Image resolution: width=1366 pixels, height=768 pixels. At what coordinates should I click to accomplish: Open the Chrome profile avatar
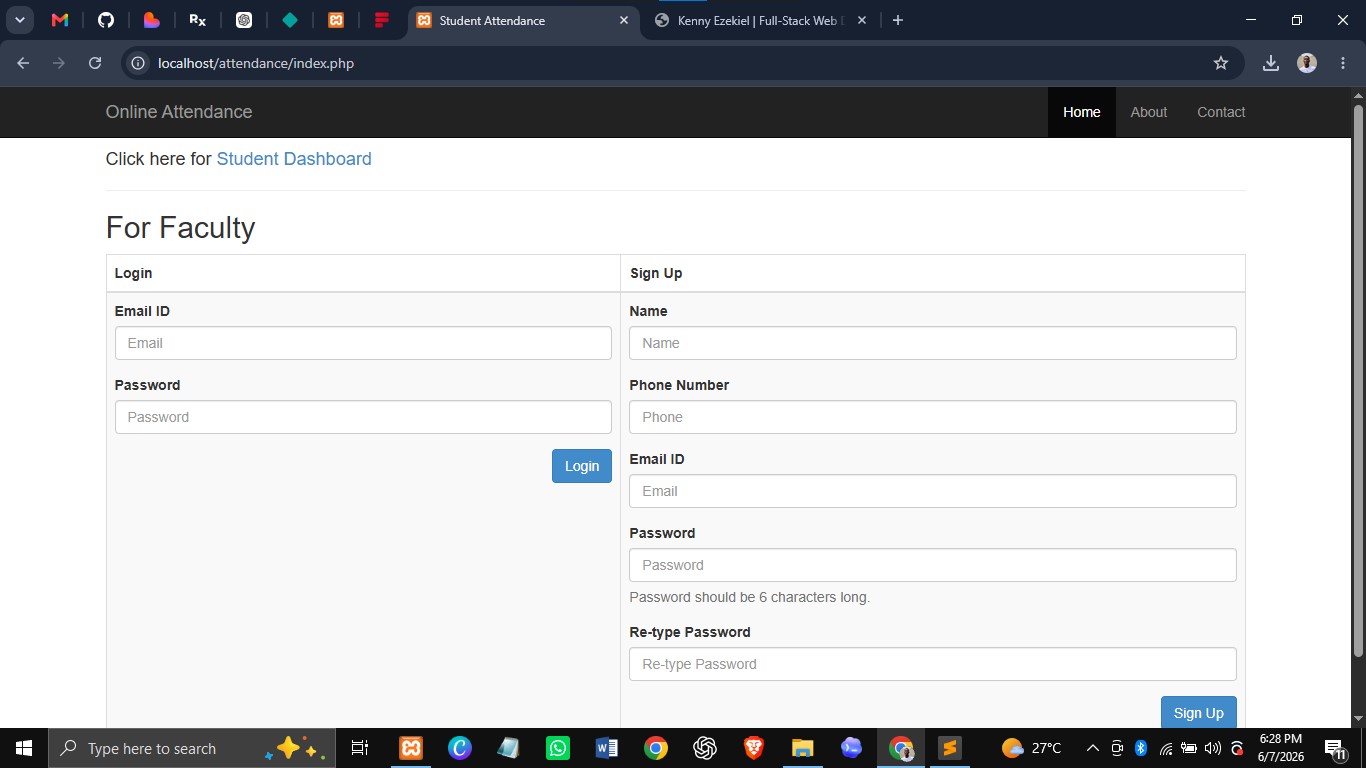[1307, 63]
